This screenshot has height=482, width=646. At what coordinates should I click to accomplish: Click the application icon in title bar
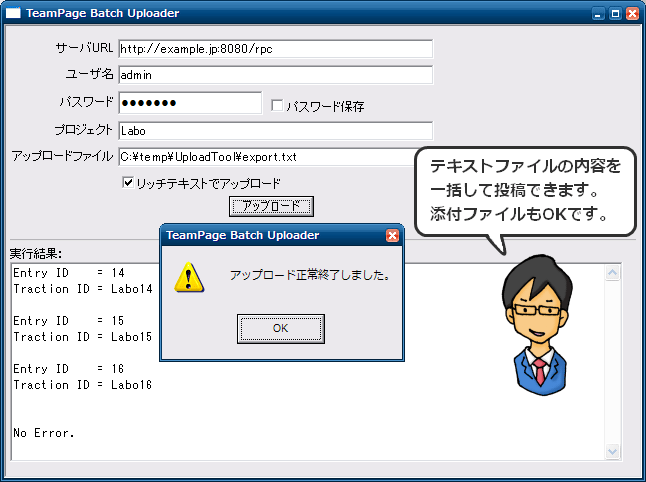(13, 13)
